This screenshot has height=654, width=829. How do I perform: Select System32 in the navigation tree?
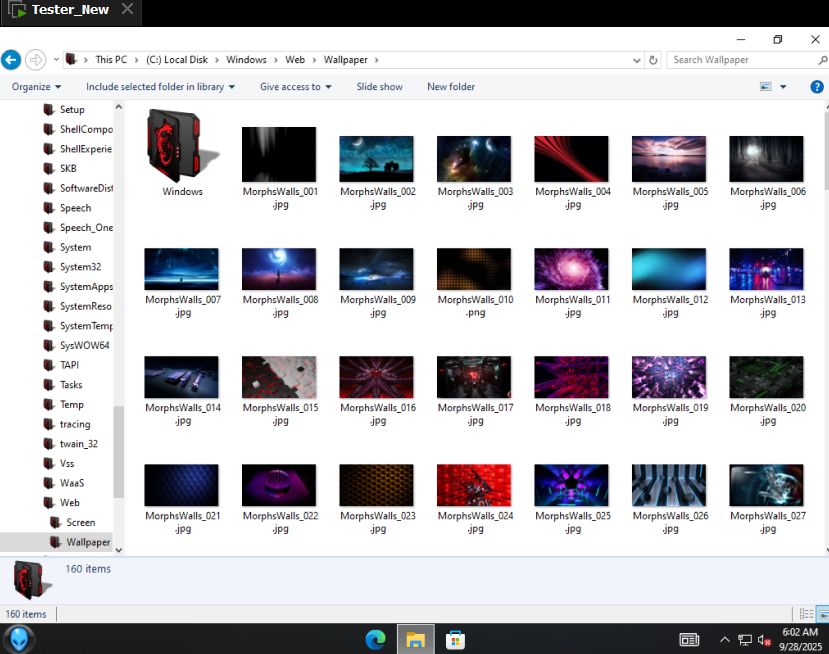80,267
